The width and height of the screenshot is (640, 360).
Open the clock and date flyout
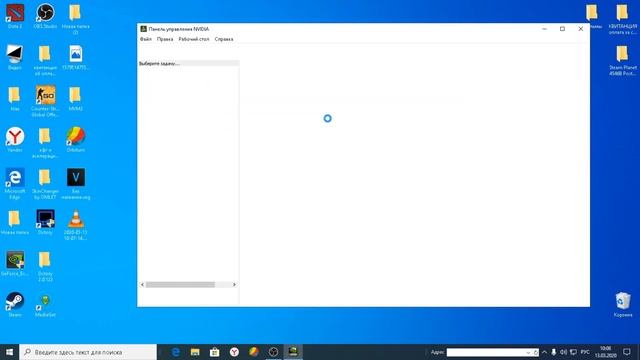coord(606,352)
